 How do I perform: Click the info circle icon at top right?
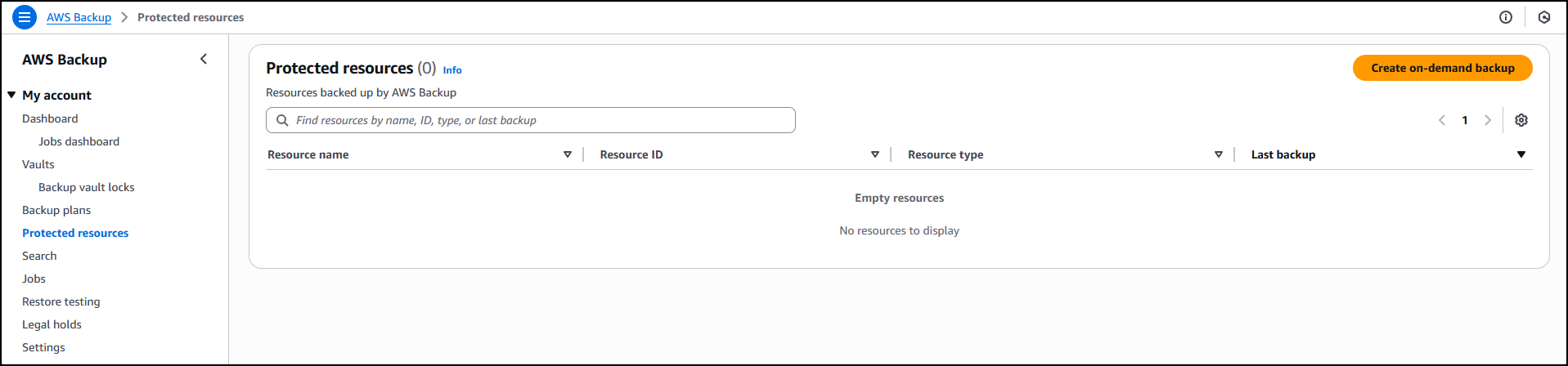pos(1505,17)
